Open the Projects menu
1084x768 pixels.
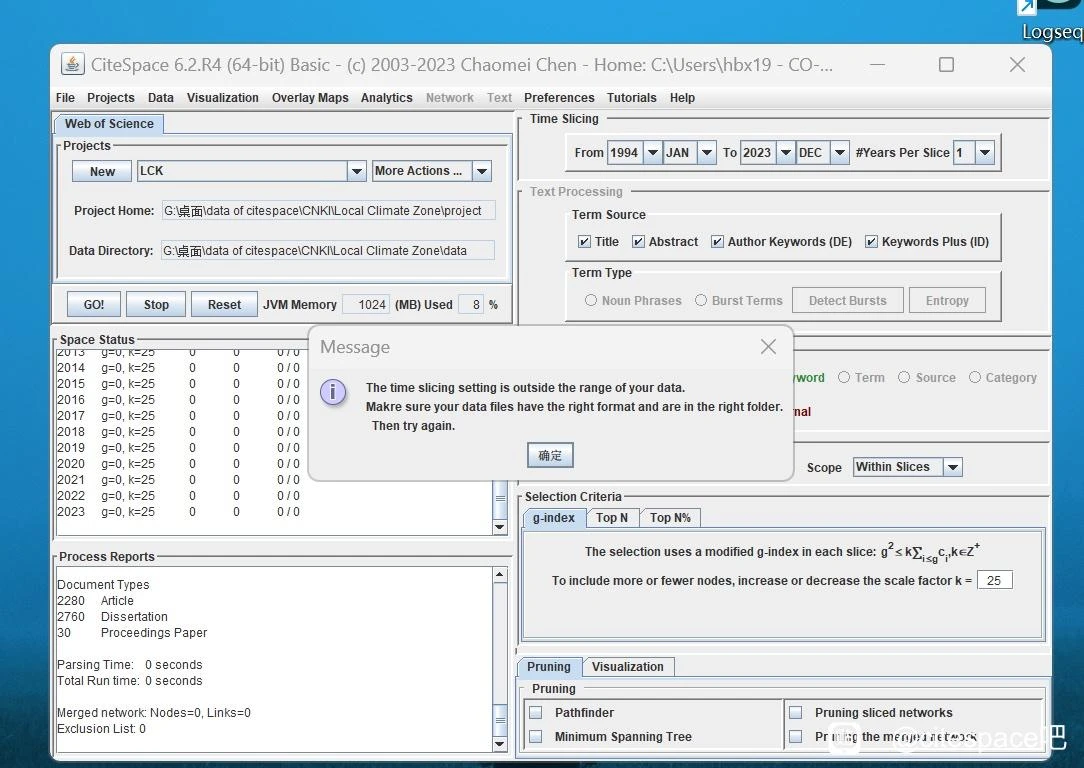tap(111, 97)
